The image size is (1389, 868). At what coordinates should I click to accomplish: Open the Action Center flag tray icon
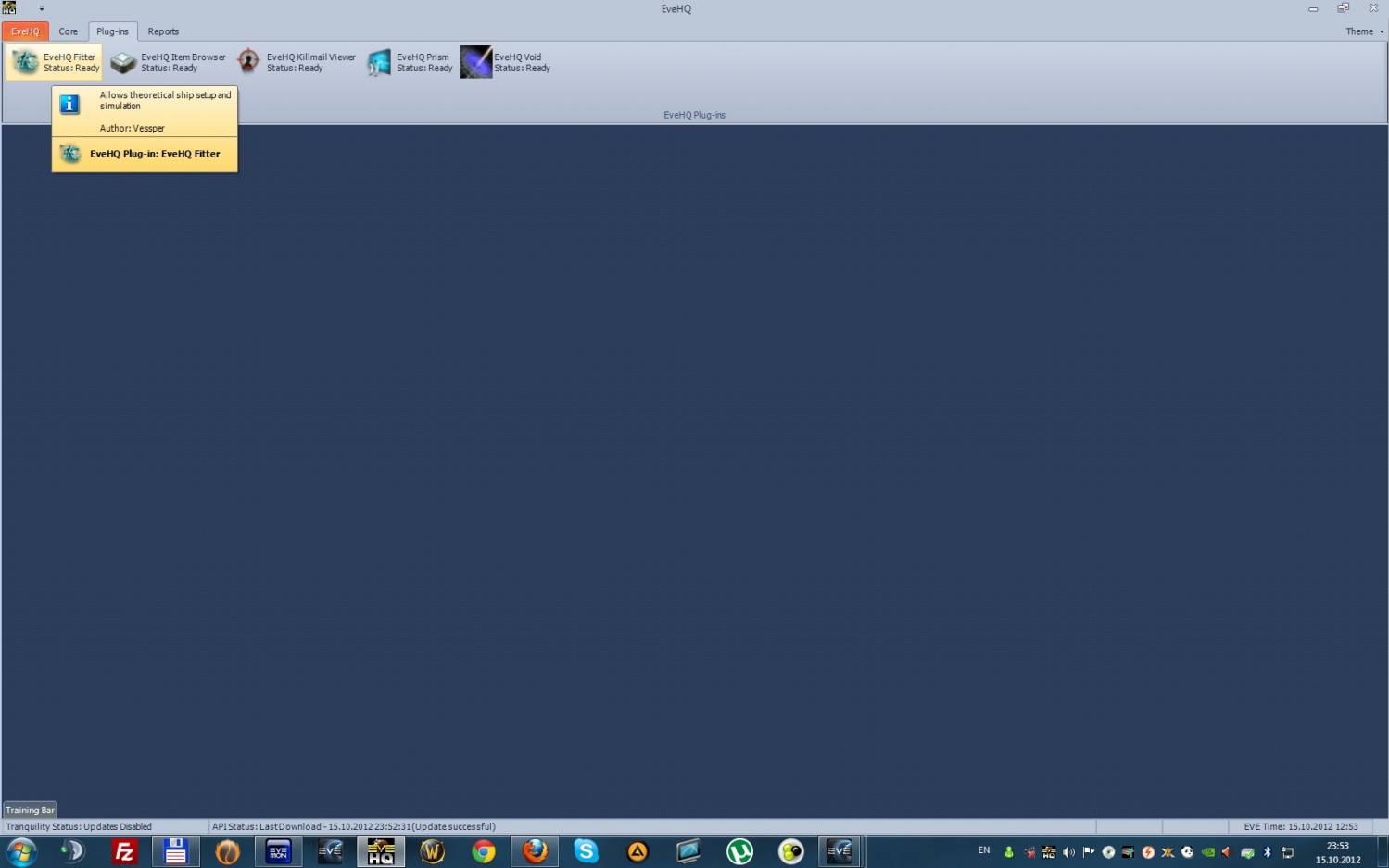coord(1089,852)
